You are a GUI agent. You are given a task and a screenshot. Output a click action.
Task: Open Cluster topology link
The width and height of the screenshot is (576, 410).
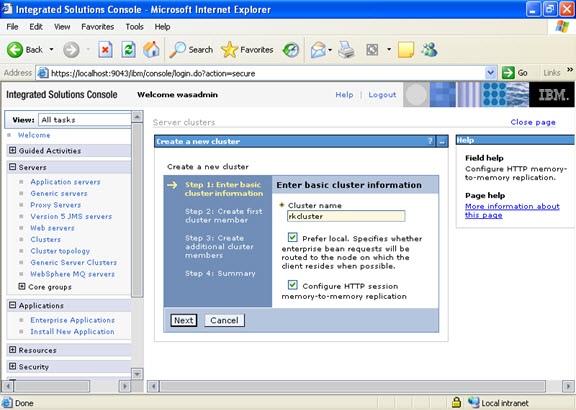60,251
